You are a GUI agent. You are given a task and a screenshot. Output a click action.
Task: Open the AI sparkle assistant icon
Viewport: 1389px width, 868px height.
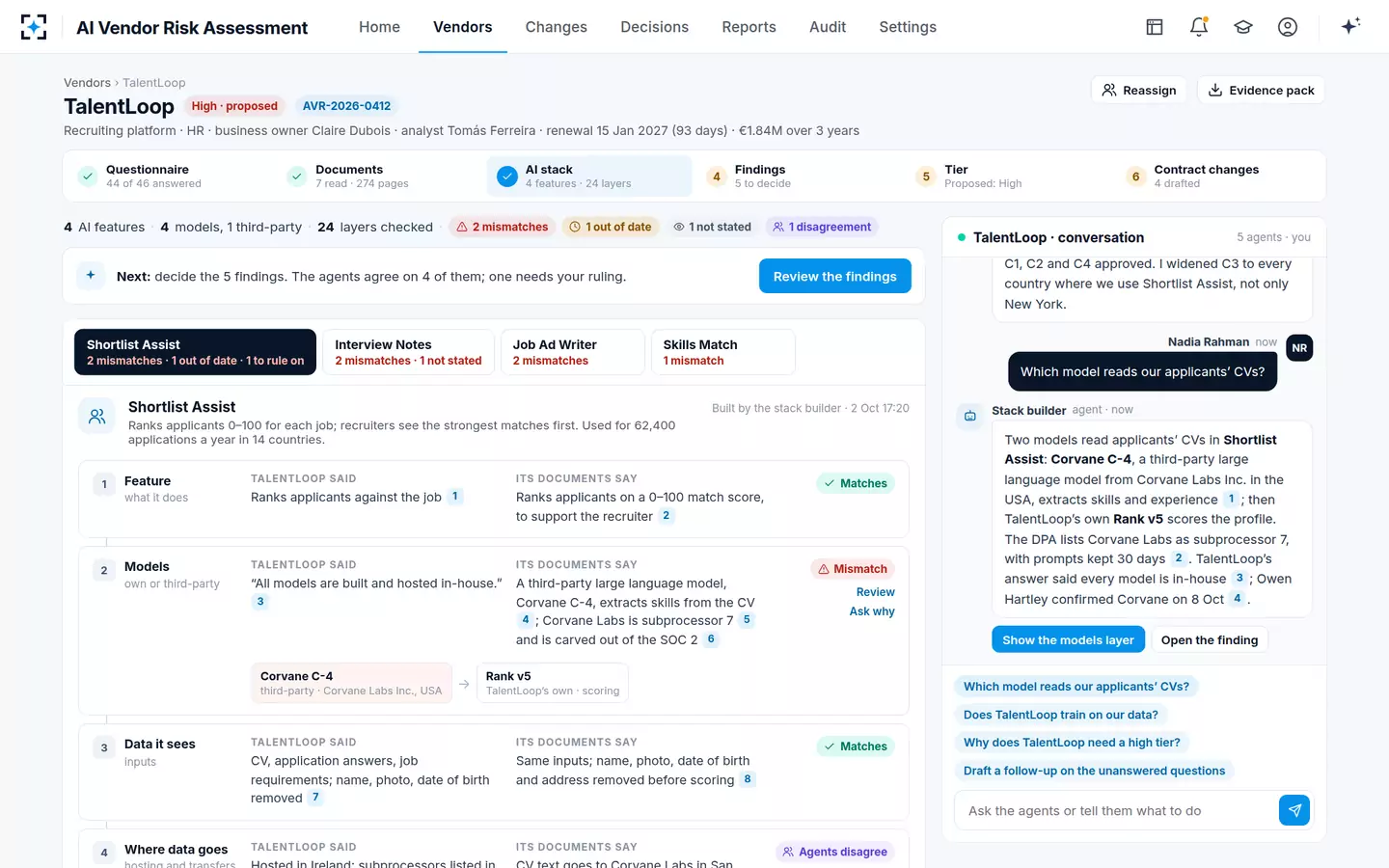point(1350,26)
